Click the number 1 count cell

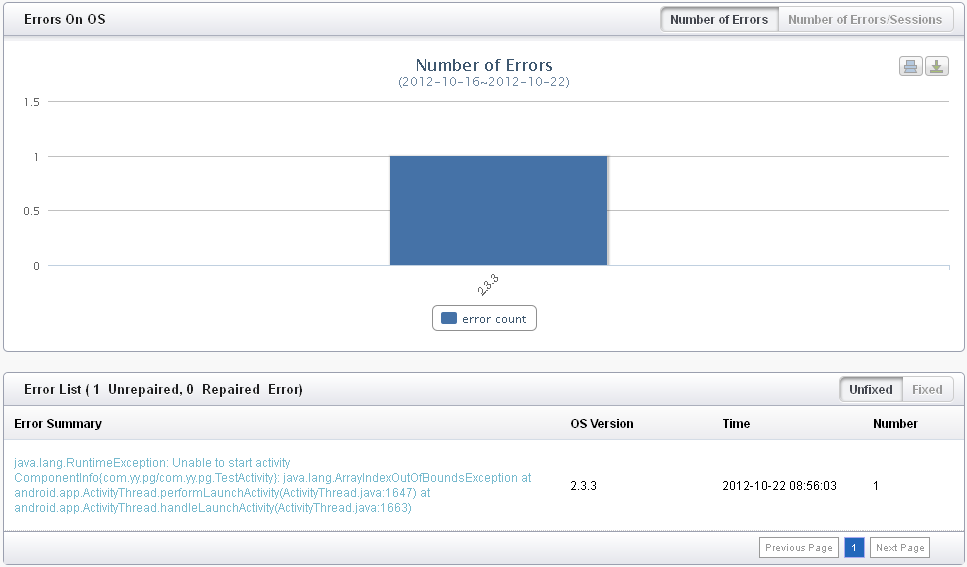[x=876, y=486]
